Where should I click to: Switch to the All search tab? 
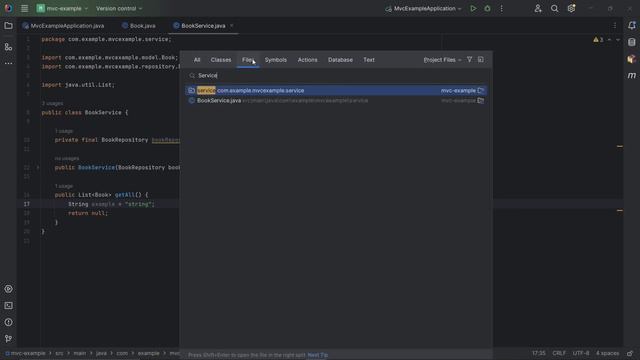click(197, 60)
